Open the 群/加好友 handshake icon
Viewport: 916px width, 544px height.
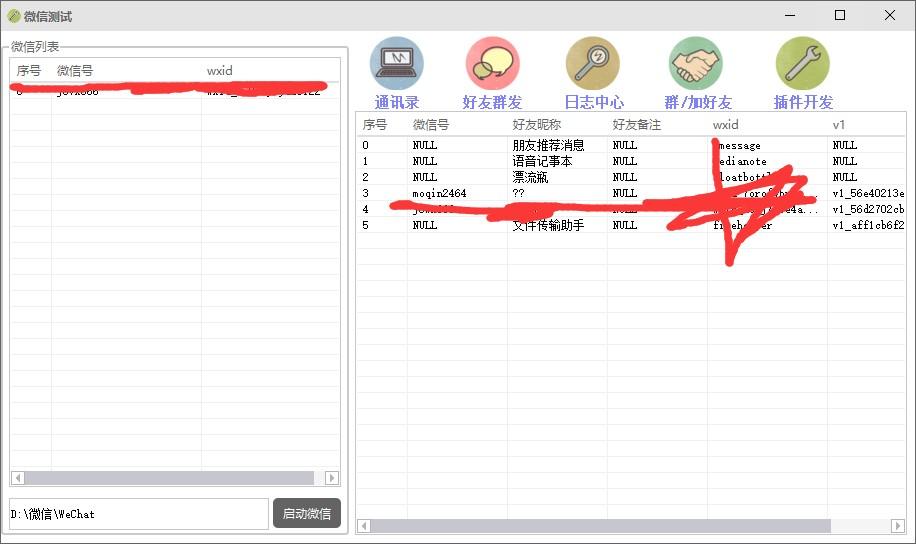tap(696, 63)
